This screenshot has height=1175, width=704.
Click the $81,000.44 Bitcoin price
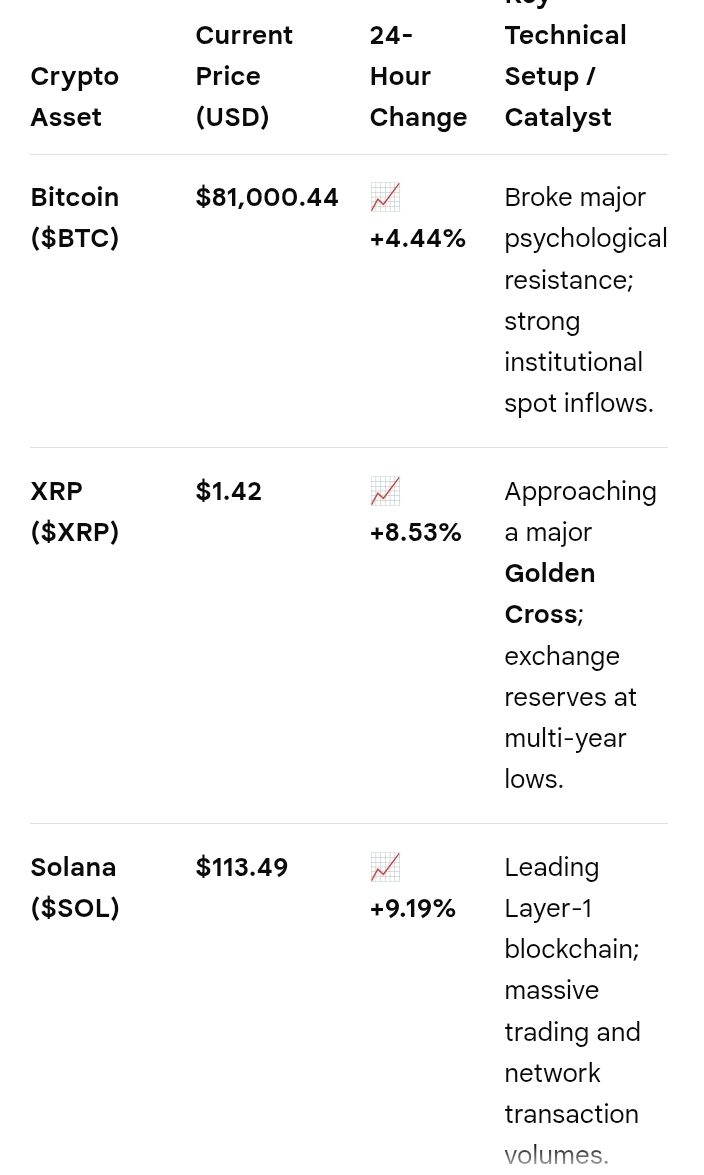(x=267, y=197)
